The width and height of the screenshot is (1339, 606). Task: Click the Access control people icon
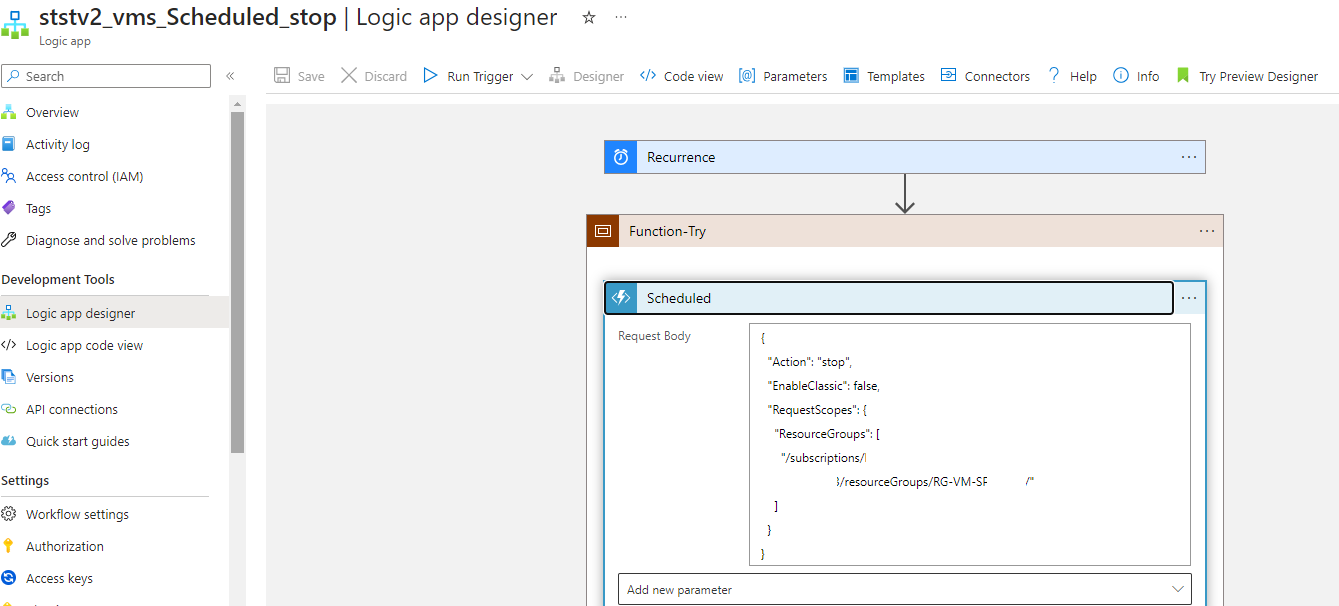pos(9,177)
